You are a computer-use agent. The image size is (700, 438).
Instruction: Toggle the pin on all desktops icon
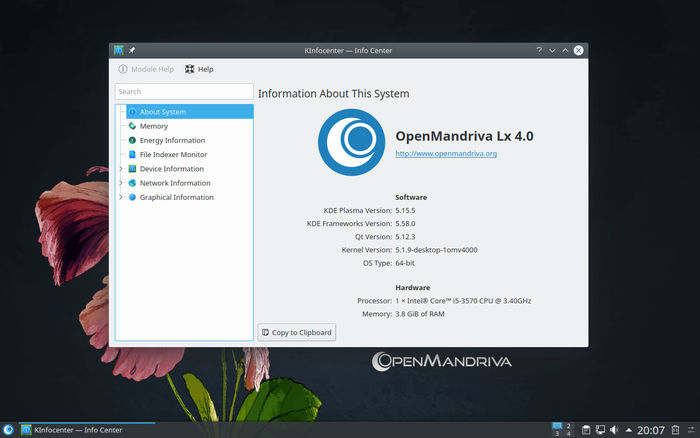click(132, 49)
